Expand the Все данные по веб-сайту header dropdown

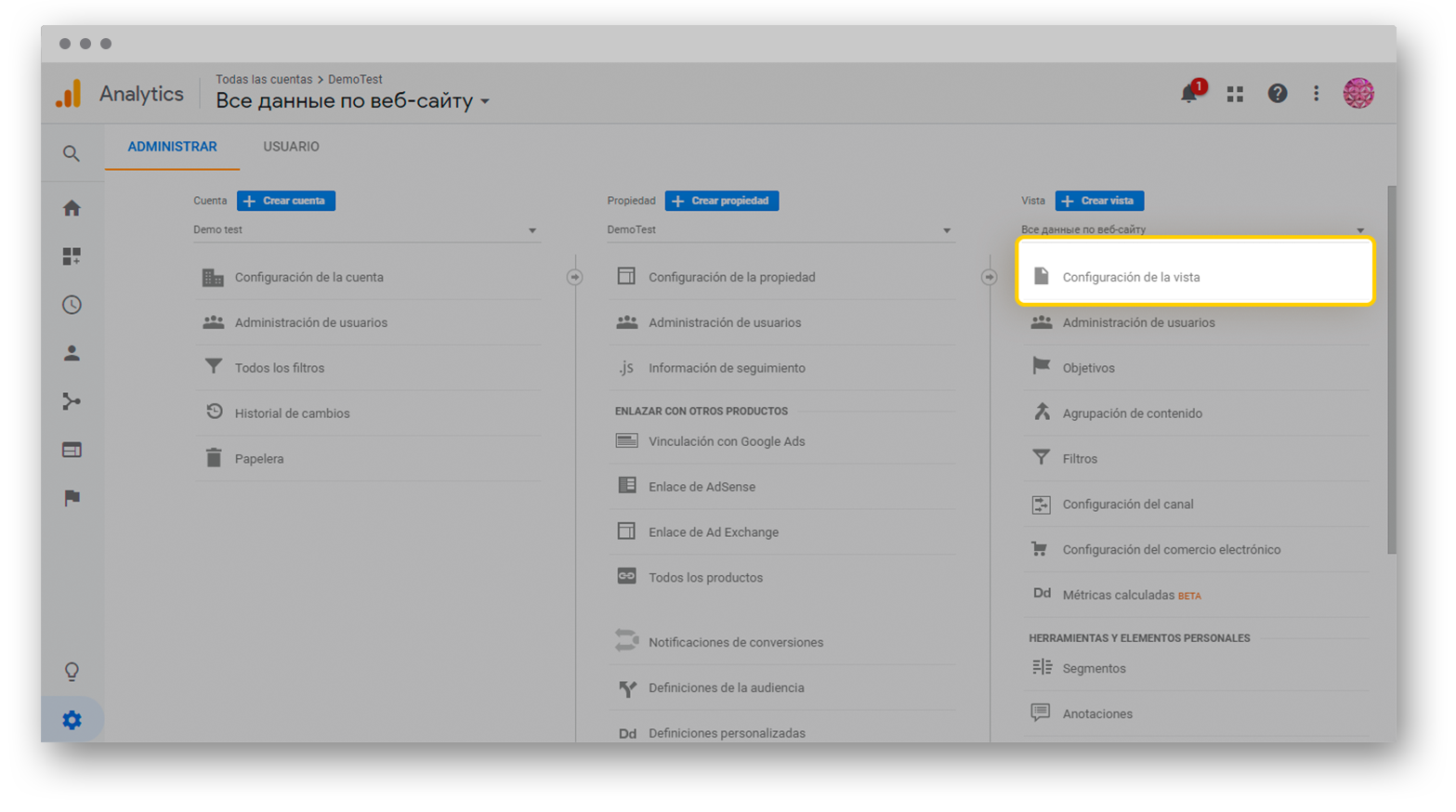(x=352, y=100)
